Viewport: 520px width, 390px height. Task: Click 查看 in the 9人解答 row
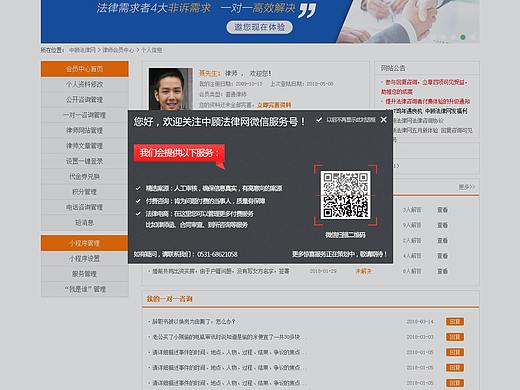442,225
